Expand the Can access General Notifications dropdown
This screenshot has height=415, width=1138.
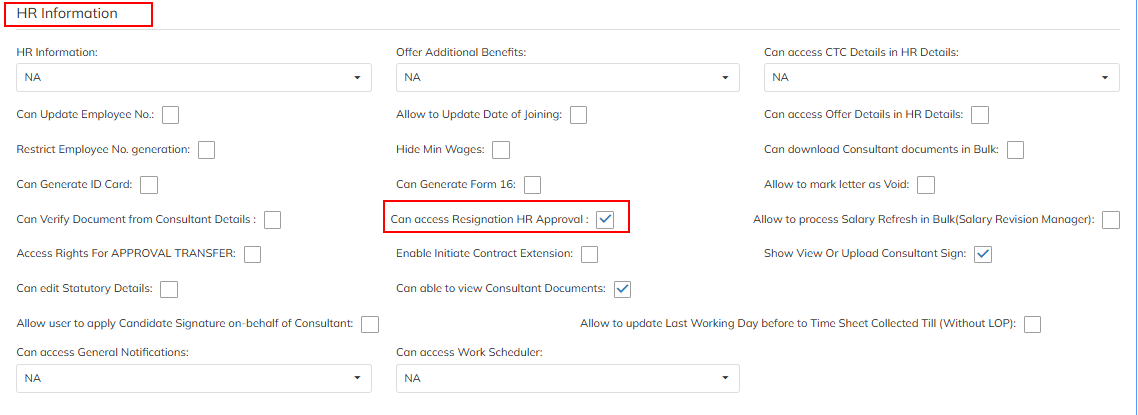(194, 379)
